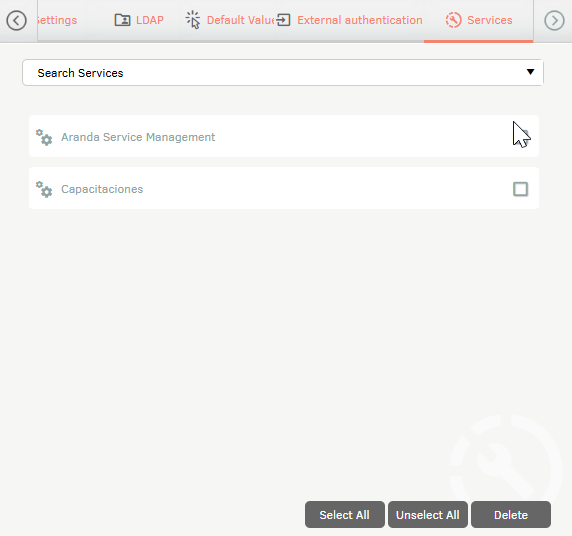Click the Delete button
Viewport: 572px width, 536px height.
tap(511, 514)
